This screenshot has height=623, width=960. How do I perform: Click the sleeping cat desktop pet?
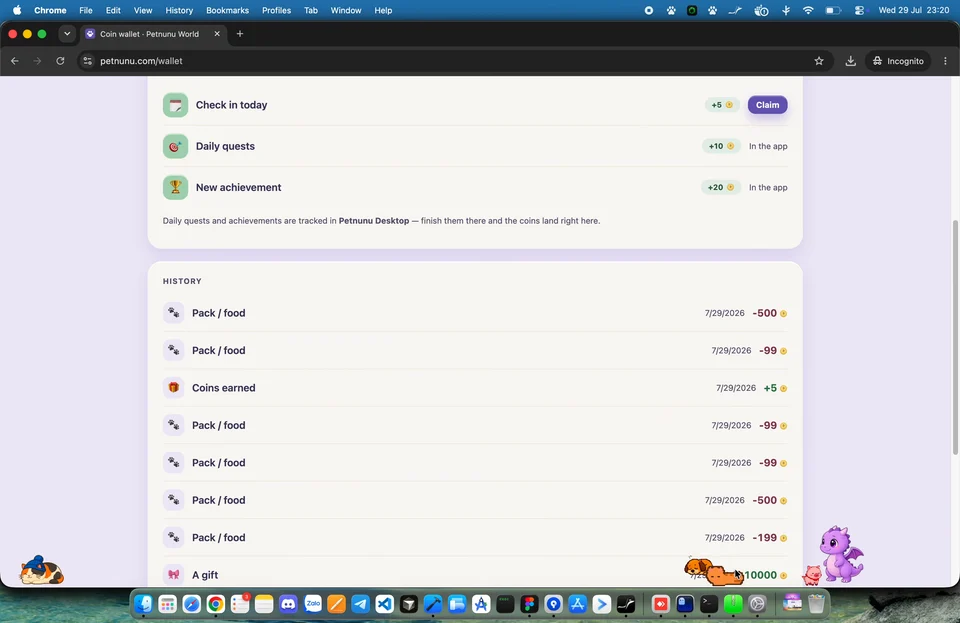41,570
